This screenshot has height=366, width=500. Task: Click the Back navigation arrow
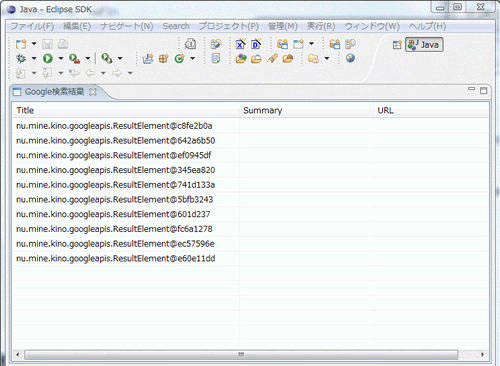point(90,73)
